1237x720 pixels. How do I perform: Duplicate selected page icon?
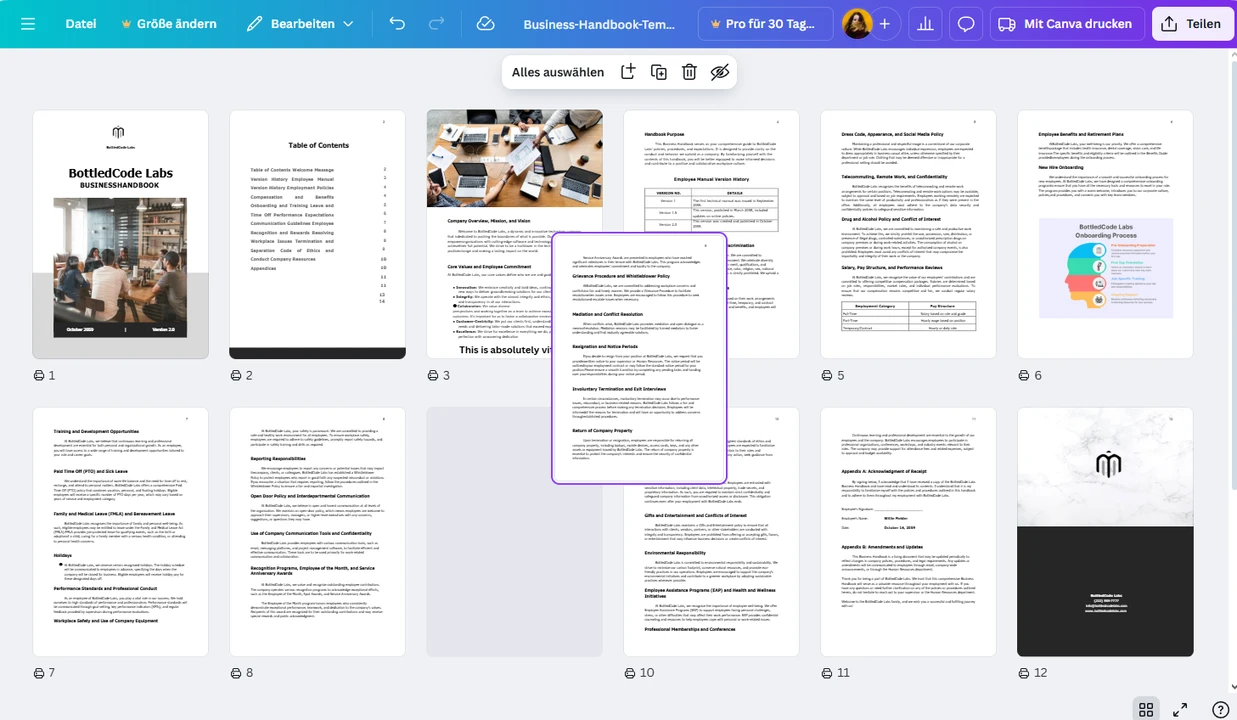659,72
